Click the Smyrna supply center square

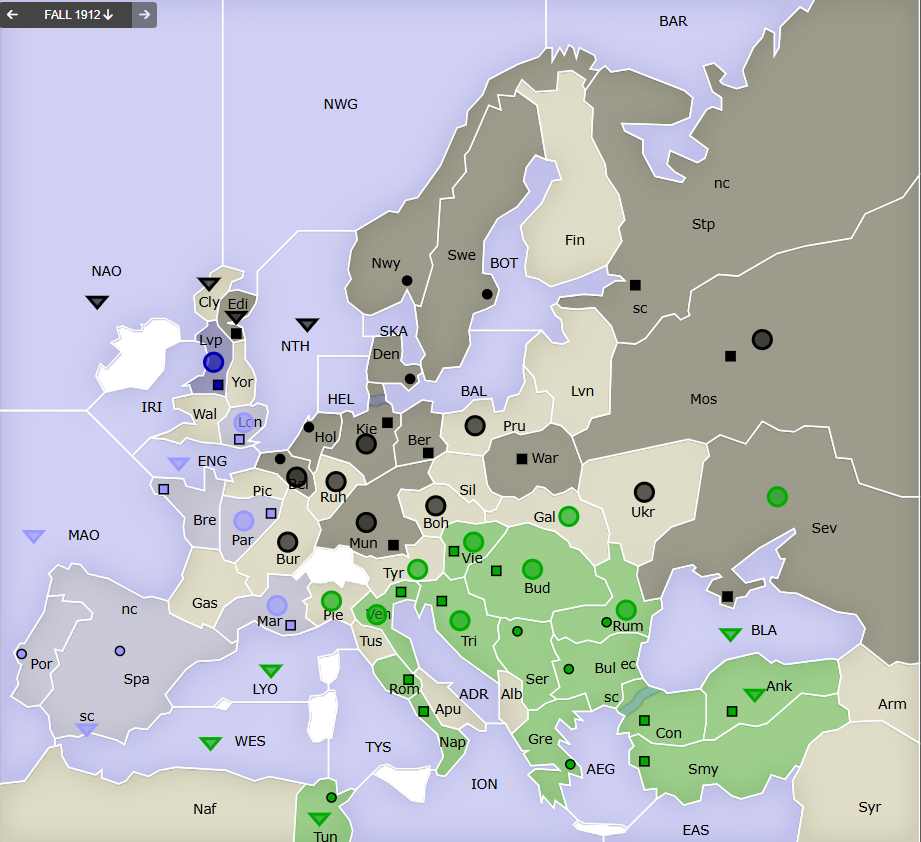pos(644,762)
